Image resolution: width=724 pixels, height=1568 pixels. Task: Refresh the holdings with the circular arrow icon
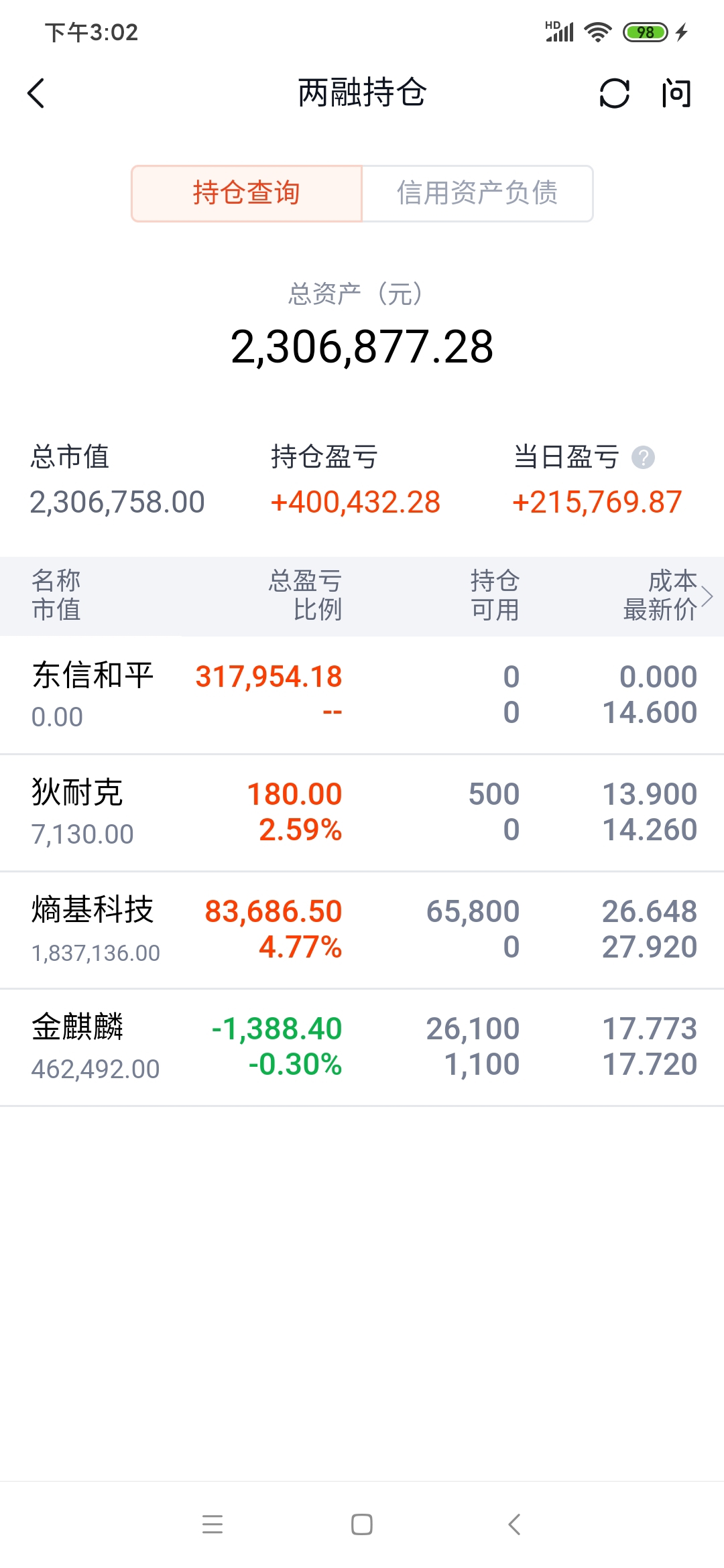(614, 93)
